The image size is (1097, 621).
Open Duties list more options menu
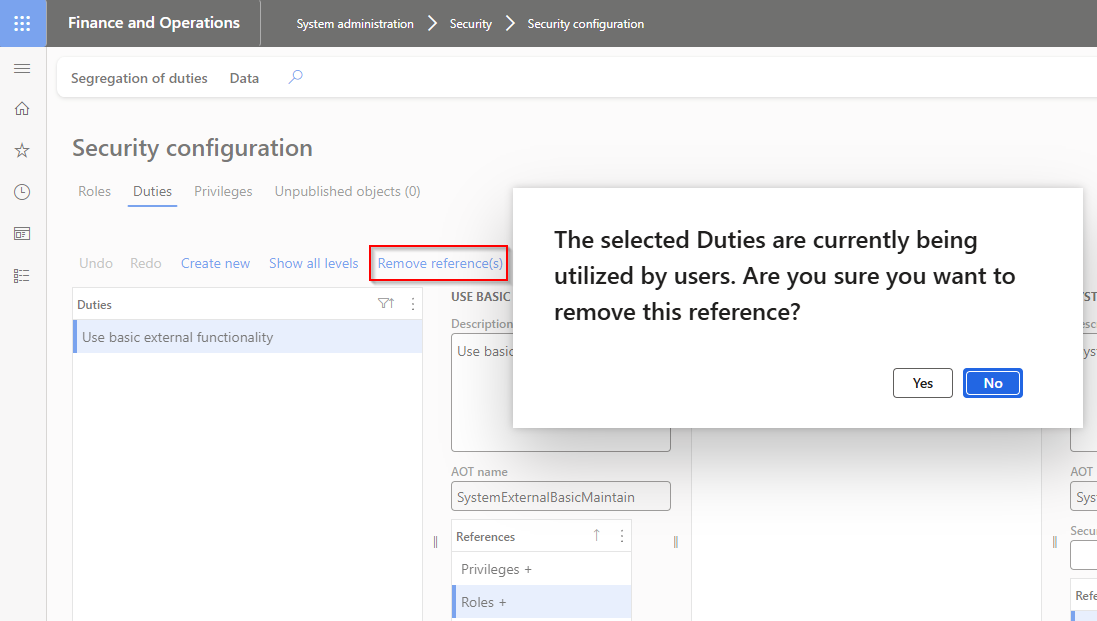[413, 304]
